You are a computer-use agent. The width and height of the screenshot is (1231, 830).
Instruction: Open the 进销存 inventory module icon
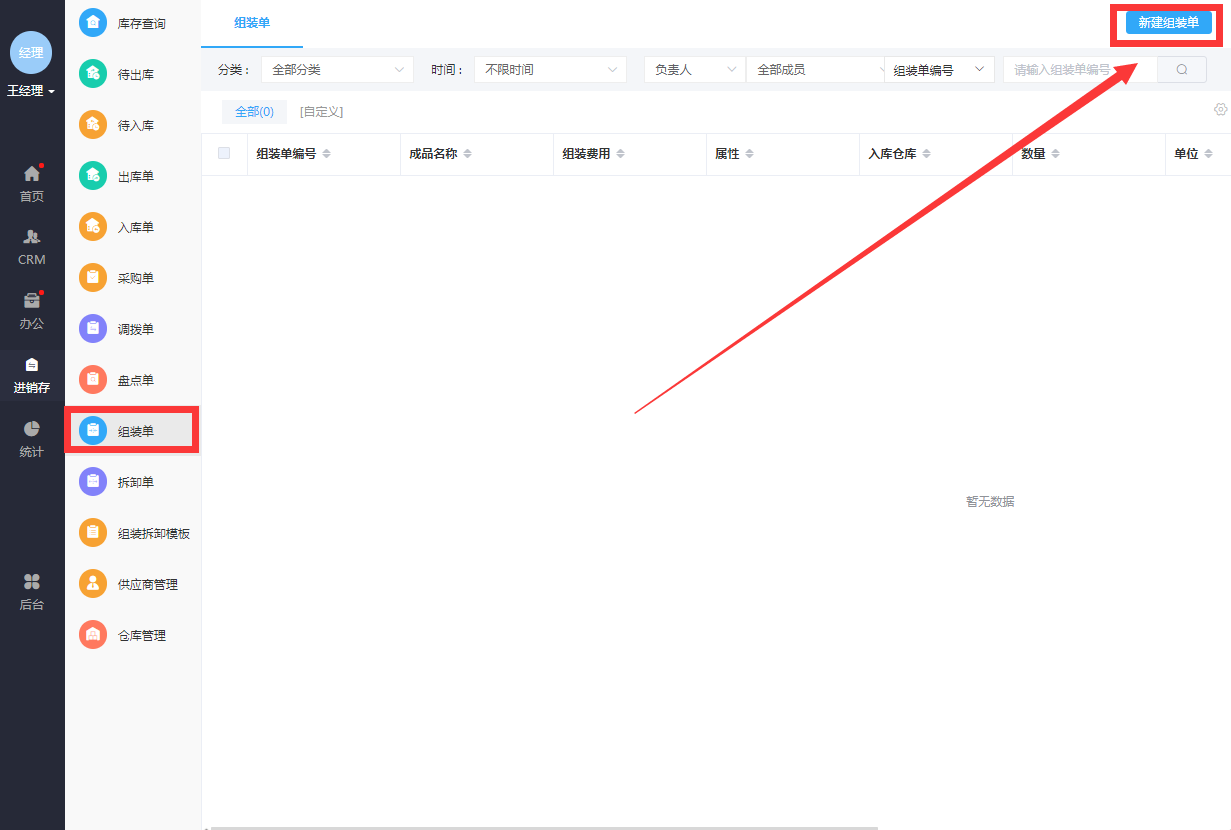coord(32,365)
